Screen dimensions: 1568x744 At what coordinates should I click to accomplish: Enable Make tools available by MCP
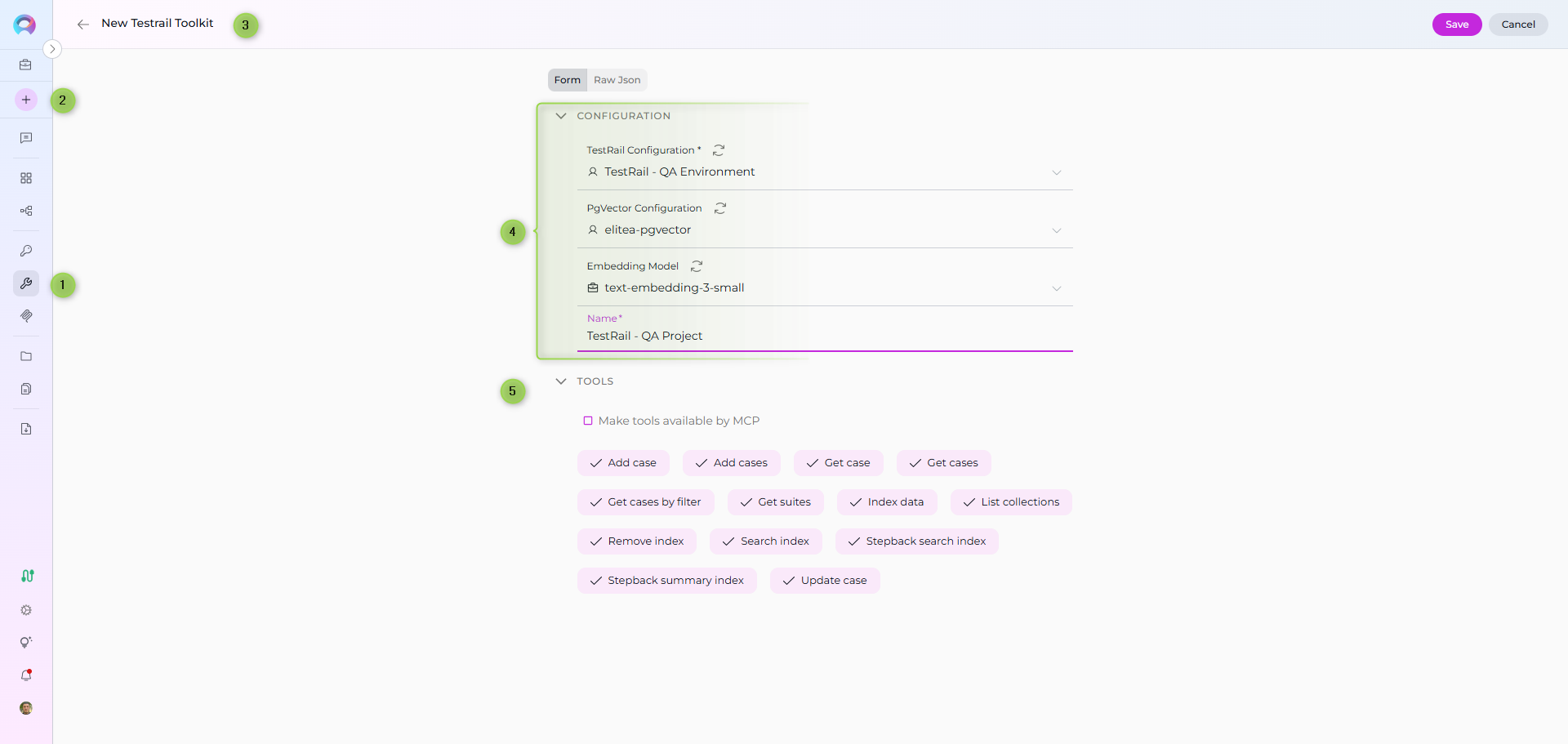pyautogui.click(x=588, y=421)
